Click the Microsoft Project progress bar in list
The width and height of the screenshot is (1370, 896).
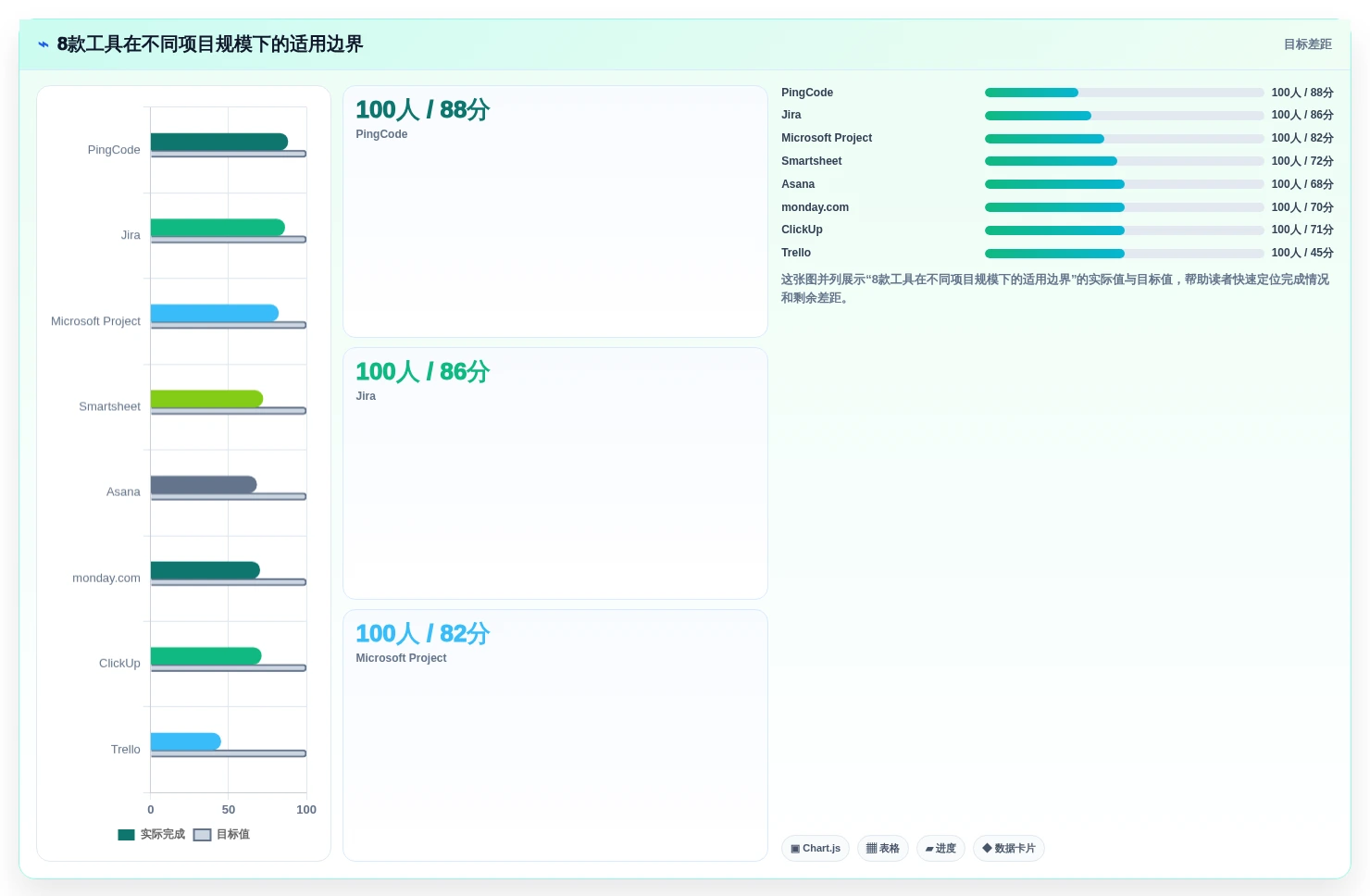click(x=1125, y=139)
